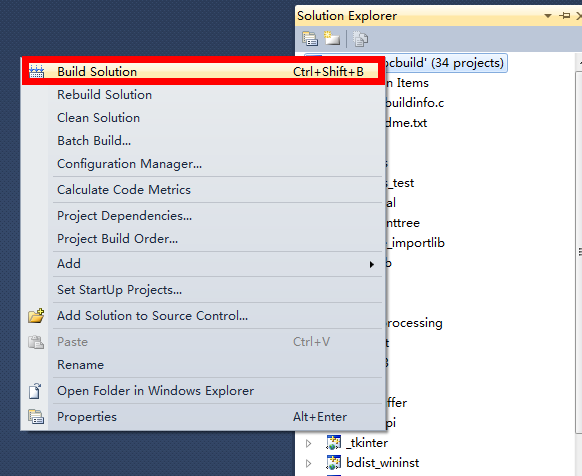Click the _tkinter project icon
This screenshot has width=582, height=476.
pyautogui.click(x=333, y=443)
